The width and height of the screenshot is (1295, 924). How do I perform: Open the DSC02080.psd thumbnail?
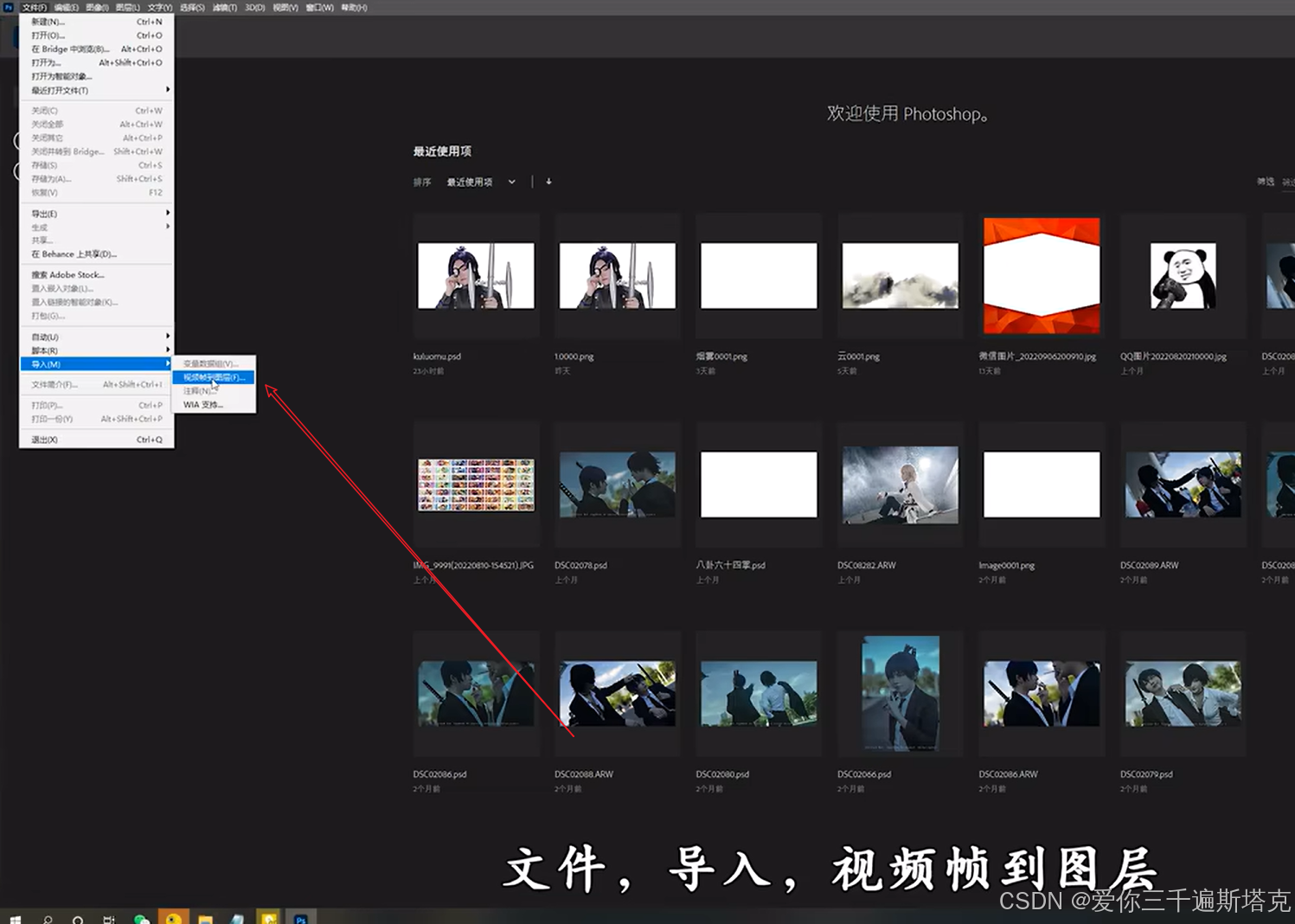759,694
